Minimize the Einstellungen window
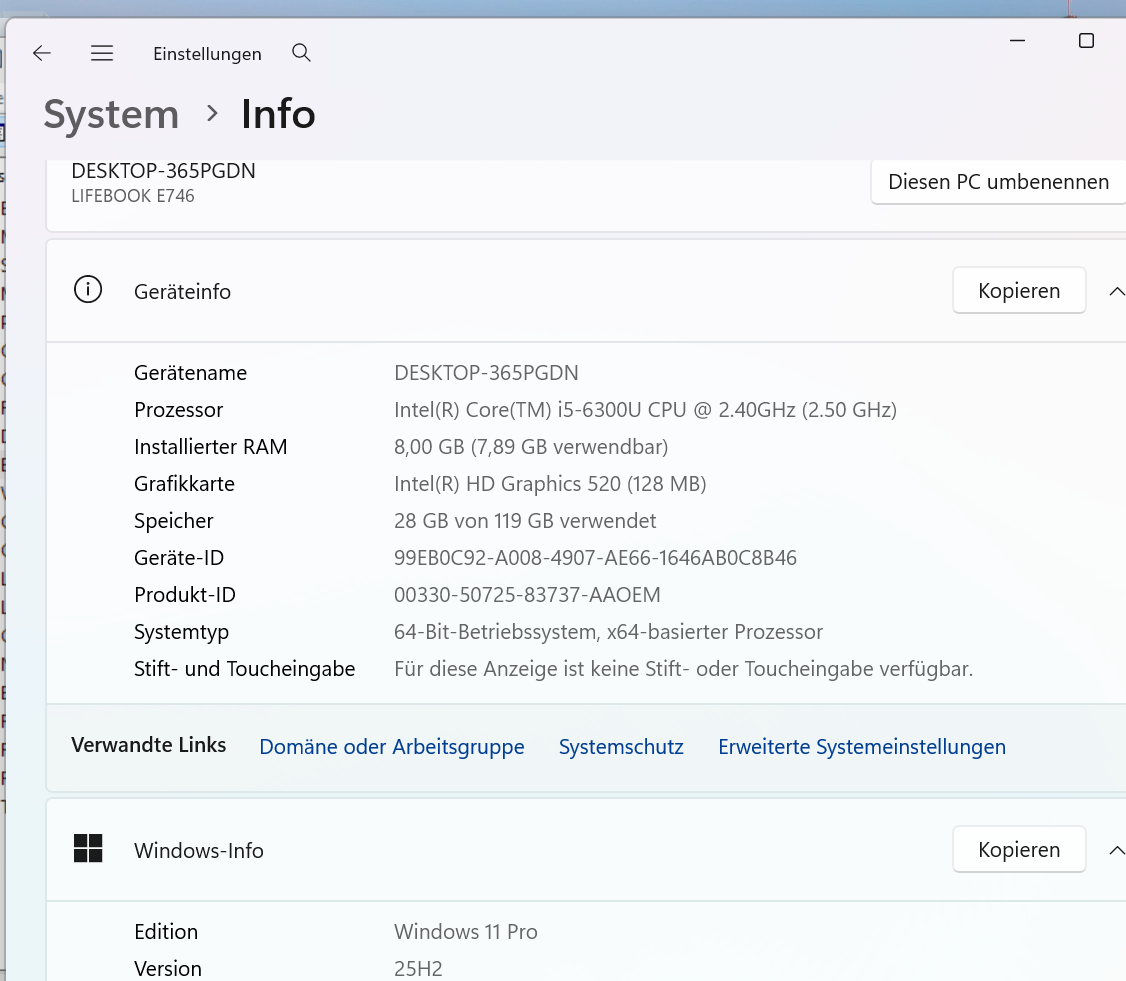This screenshot has width=1126, height=981. 1018,41
